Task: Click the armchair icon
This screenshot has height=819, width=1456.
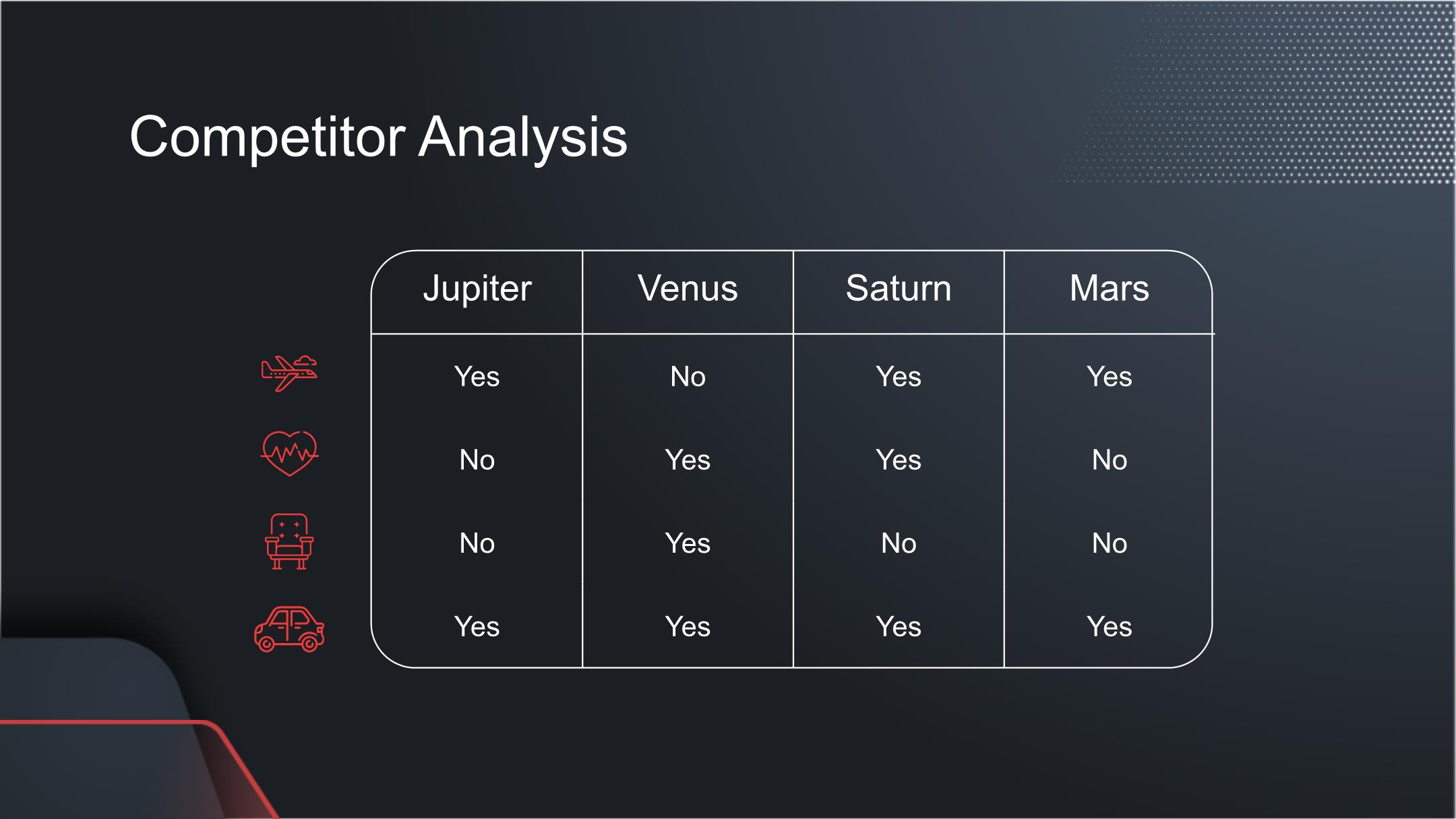Action: [x=289, y=542]
